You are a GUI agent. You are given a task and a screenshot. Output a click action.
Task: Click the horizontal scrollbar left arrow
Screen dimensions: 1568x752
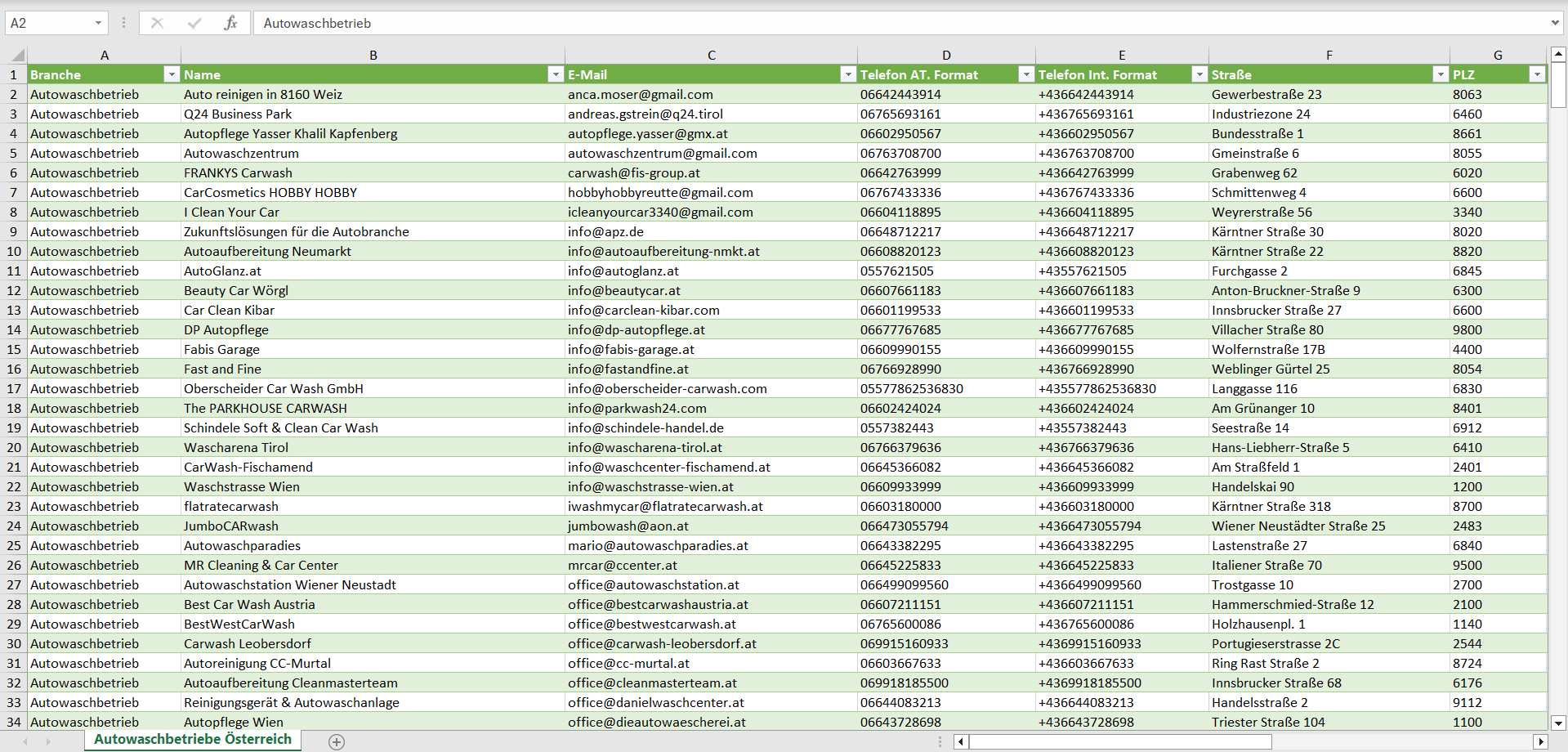pyautogui.click(x=962, y=741)
